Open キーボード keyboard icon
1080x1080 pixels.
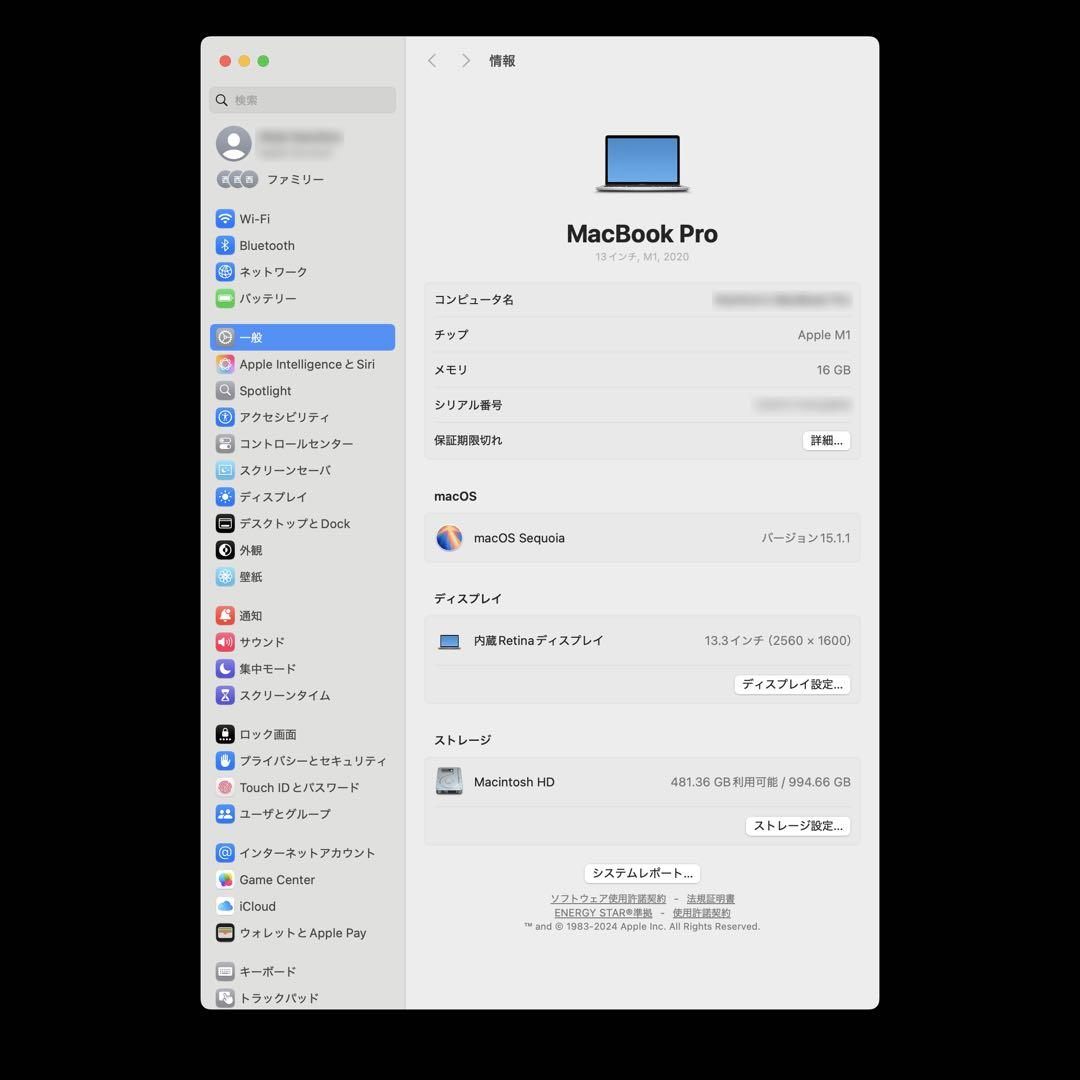coord(225,972)
